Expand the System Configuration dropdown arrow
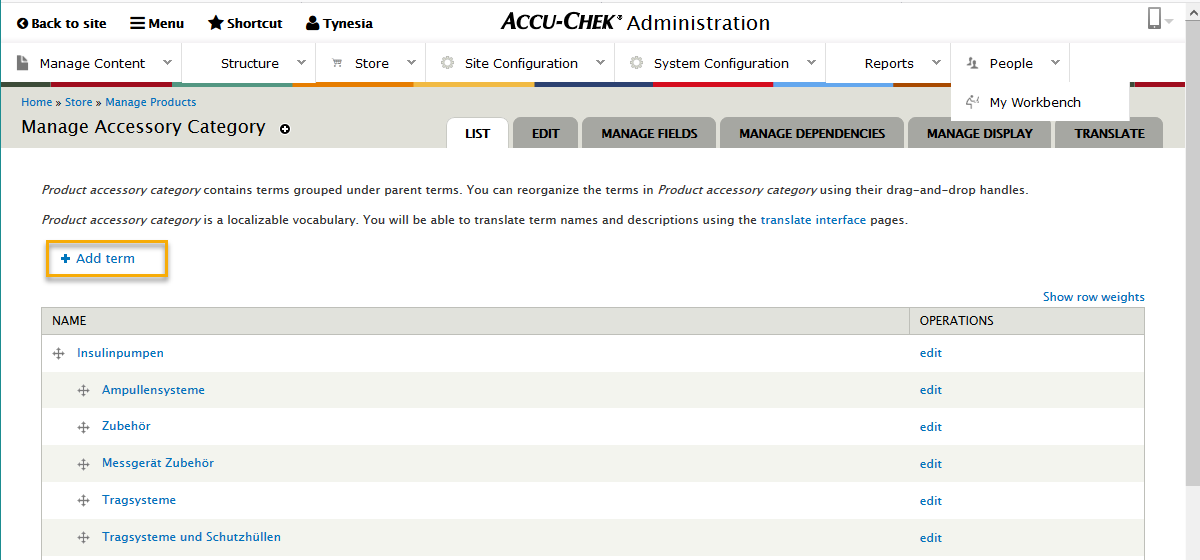Image resolution: width=1200 pixels, height=560 pixels. click(811, 62)
